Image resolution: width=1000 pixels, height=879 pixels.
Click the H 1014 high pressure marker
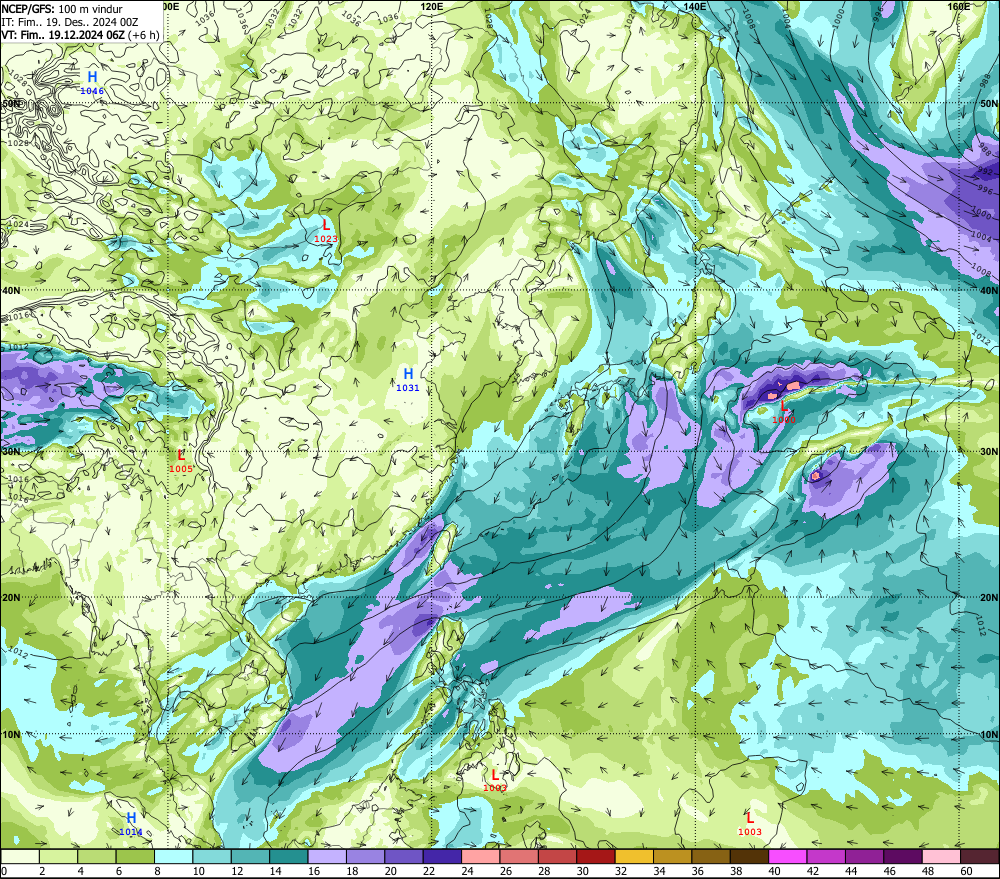tap(131, 823)
